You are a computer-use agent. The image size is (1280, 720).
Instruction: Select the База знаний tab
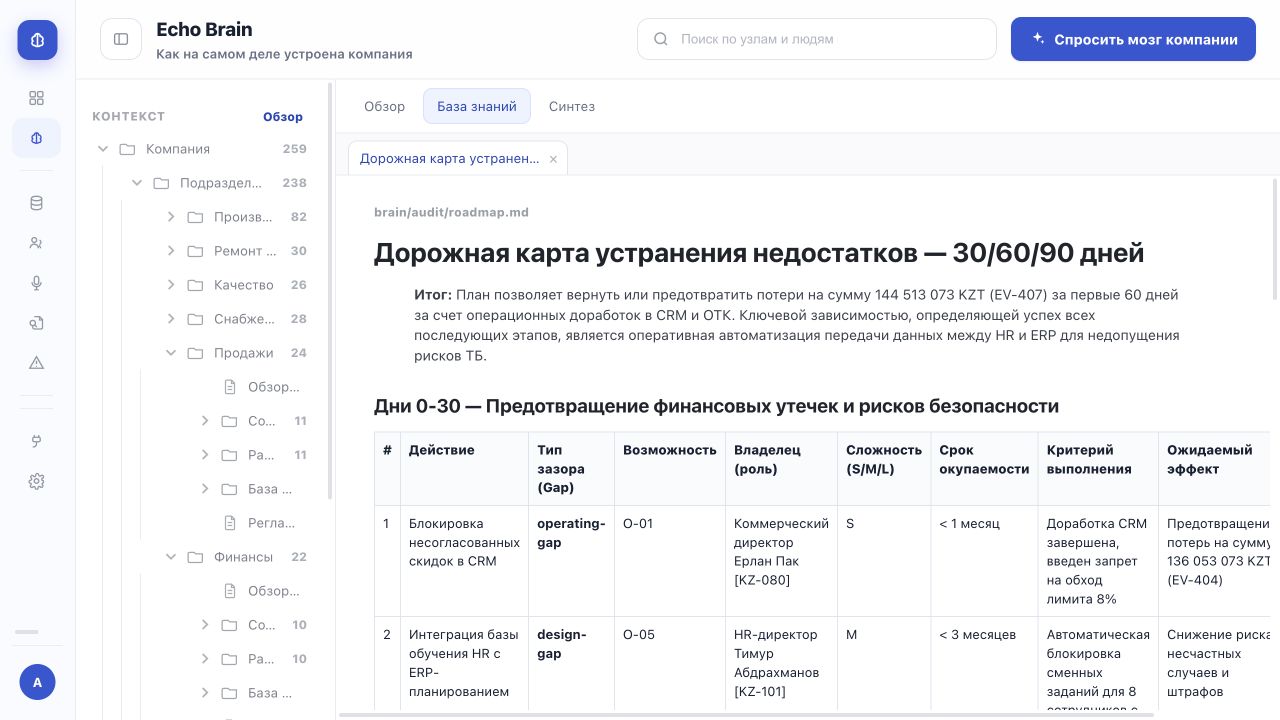[x=477, y=106]
